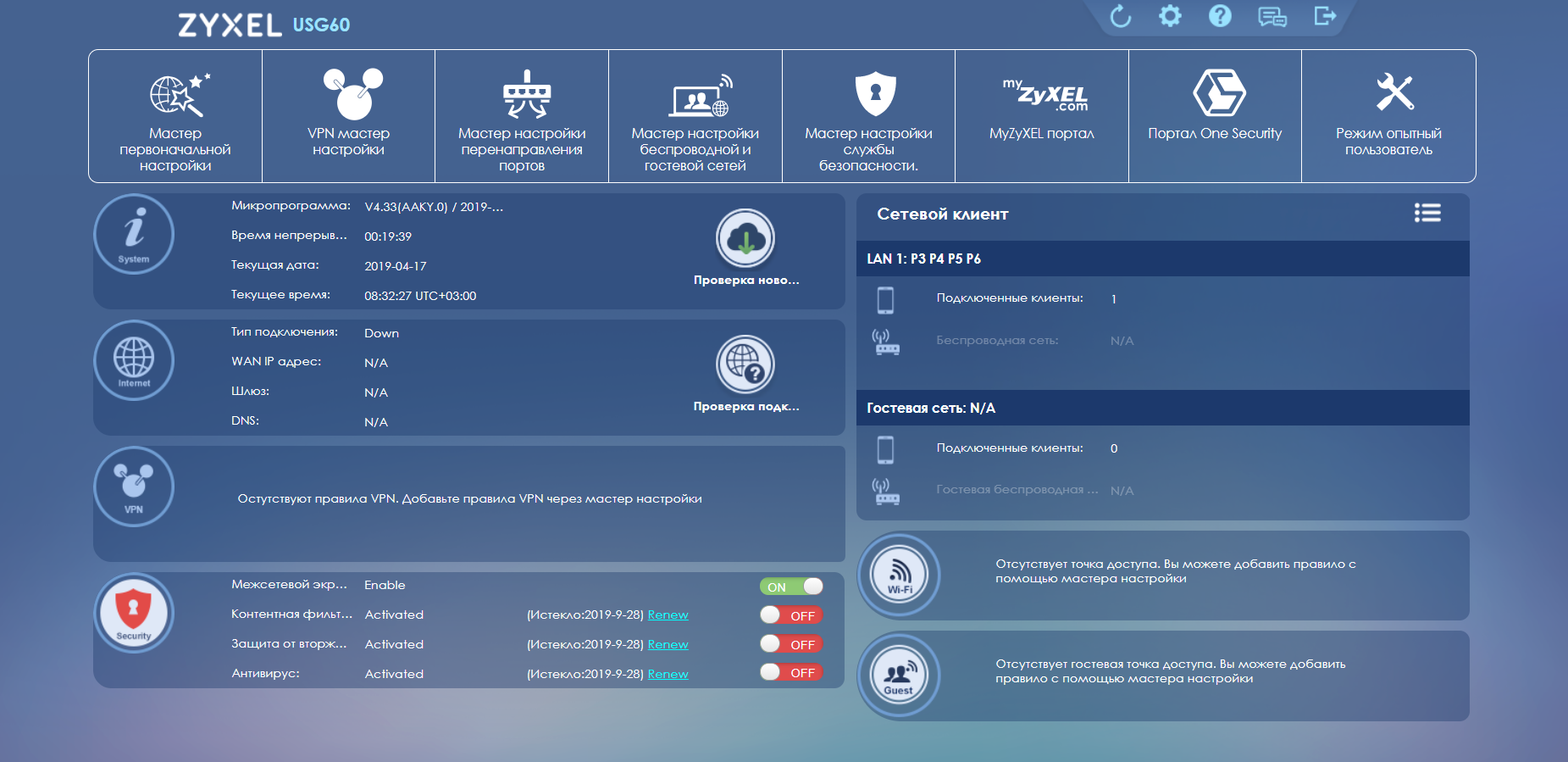Viewport: 1568px width, 762px height.
Task: Click the Wi-Fi circle icon
Action: pos(900,575)
